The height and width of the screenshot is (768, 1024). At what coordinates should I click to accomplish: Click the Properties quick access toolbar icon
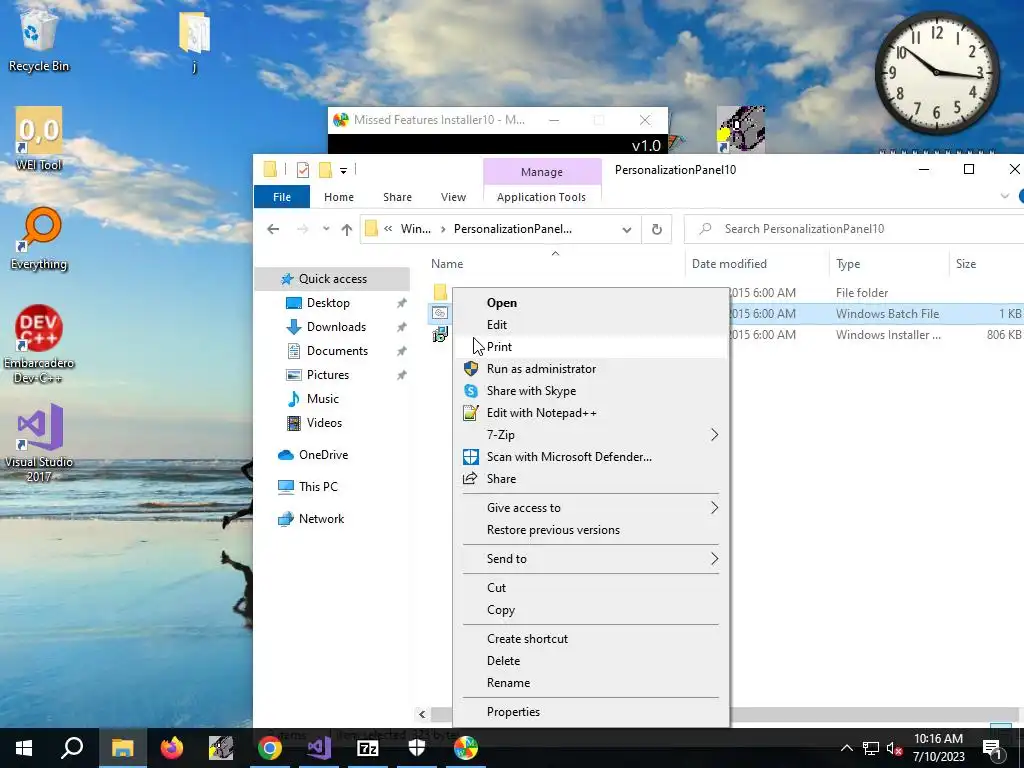[302, 170]
